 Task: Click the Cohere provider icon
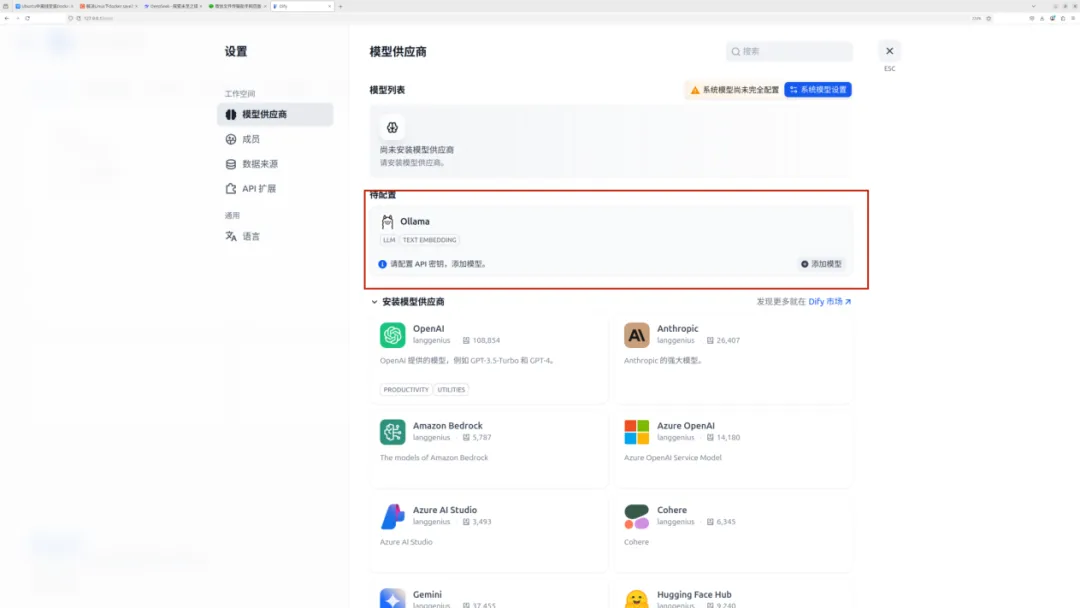636,516
